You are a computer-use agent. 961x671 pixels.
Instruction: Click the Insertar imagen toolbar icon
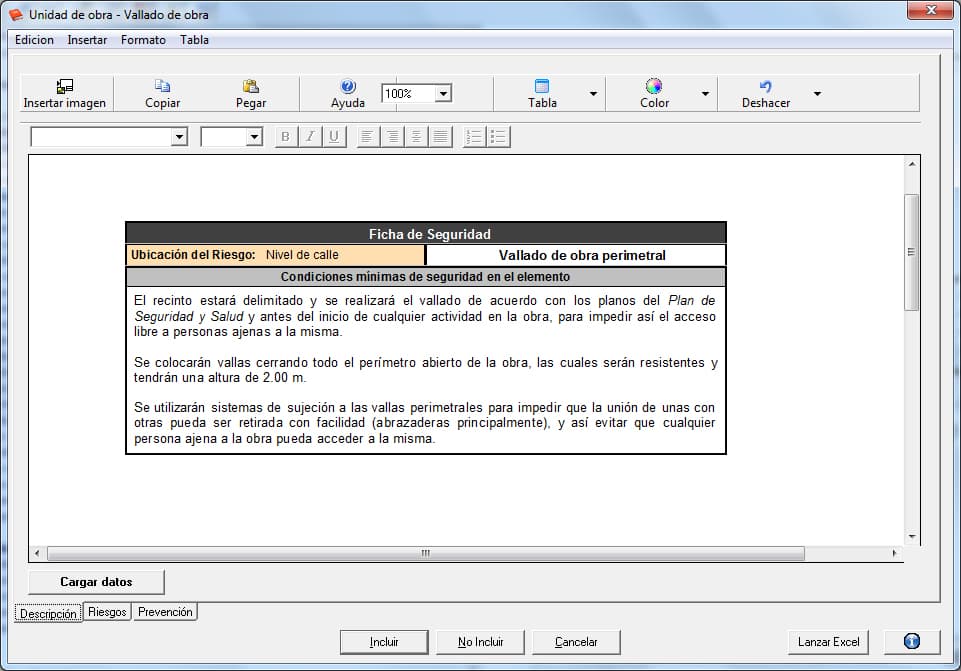point(64,86)
